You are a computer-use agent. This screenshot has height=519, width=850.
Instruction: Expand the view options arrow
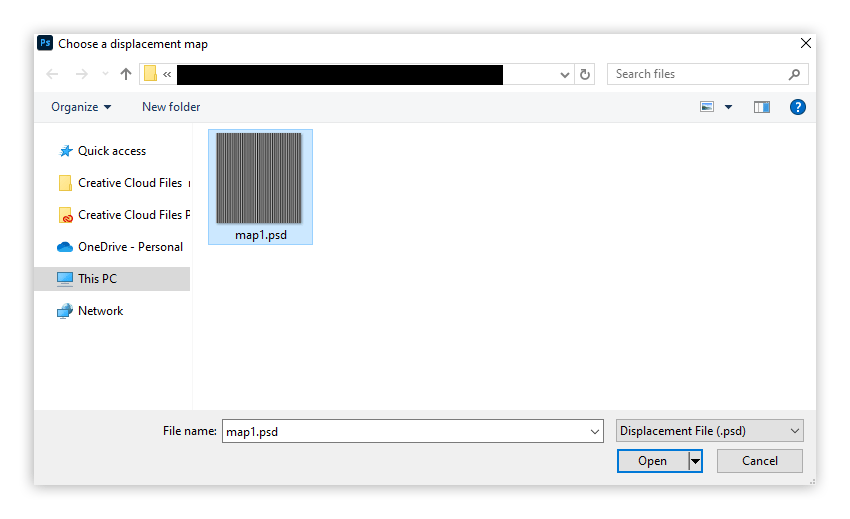point(729,107)
